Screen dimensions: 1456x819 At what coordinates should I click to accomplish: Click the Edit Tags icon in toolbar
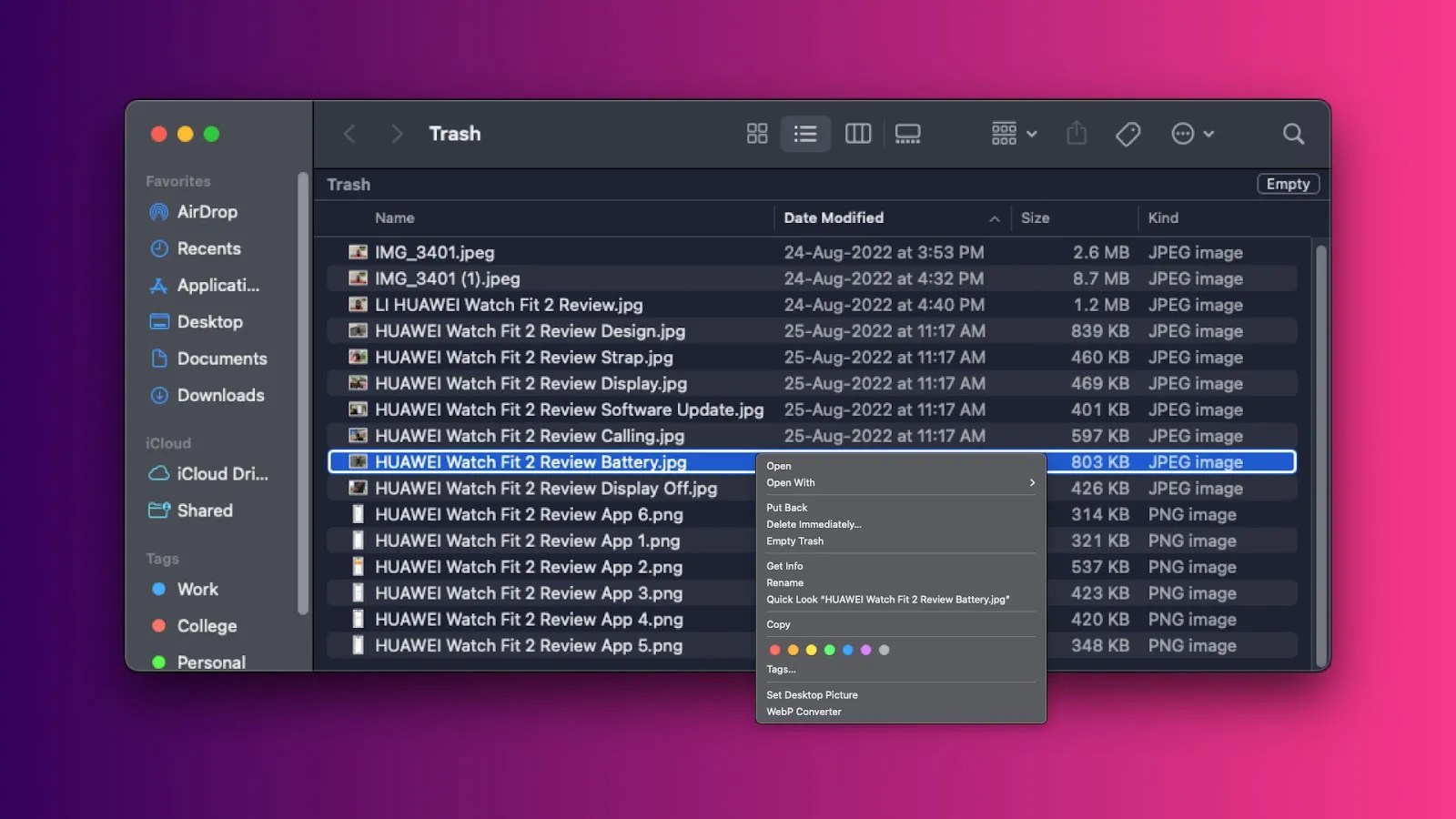coord(1127,134)
